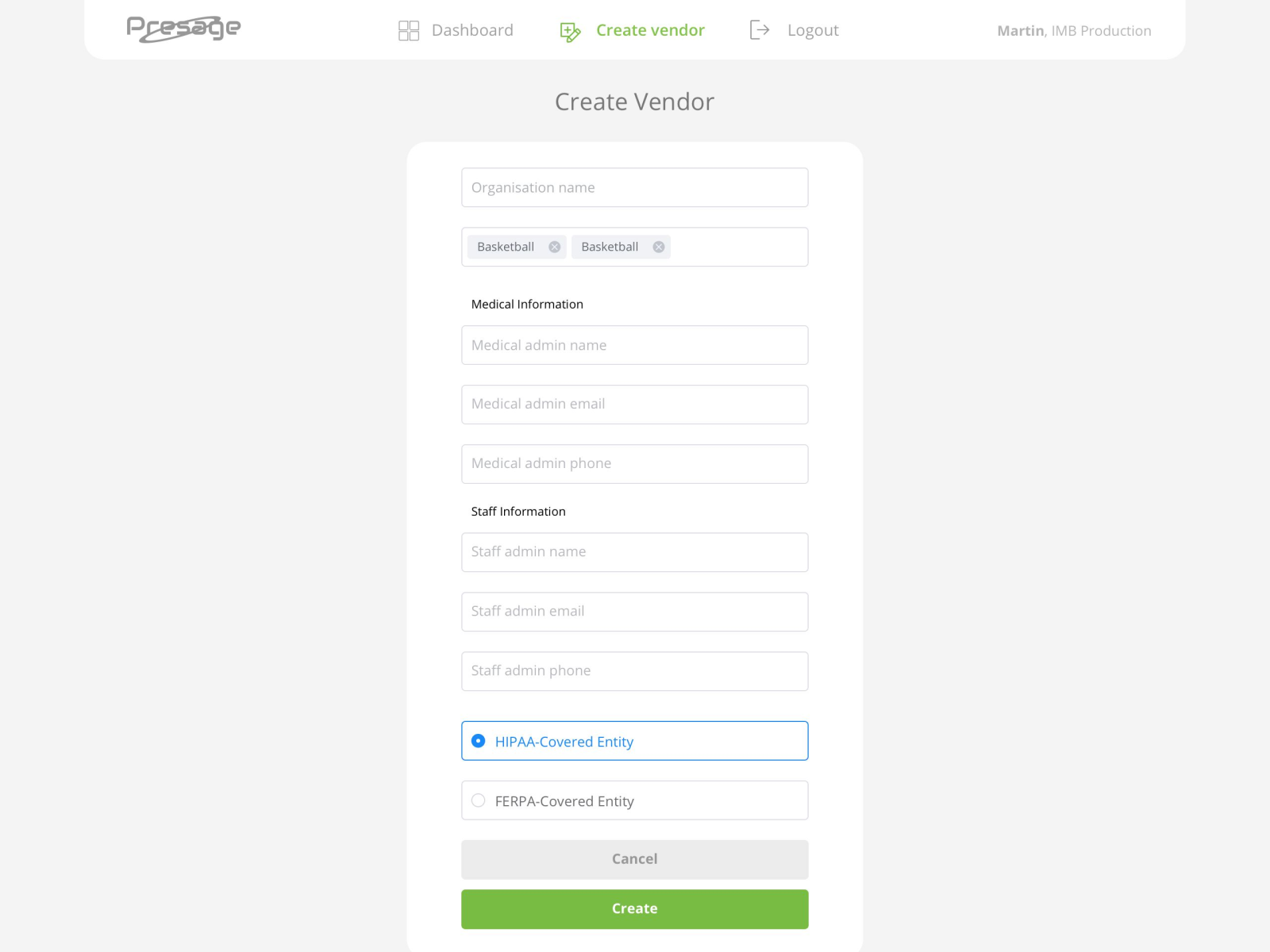Screen dimensions: 1270x952
Task: Switch to Create vendor section
Action: [650, 30]
